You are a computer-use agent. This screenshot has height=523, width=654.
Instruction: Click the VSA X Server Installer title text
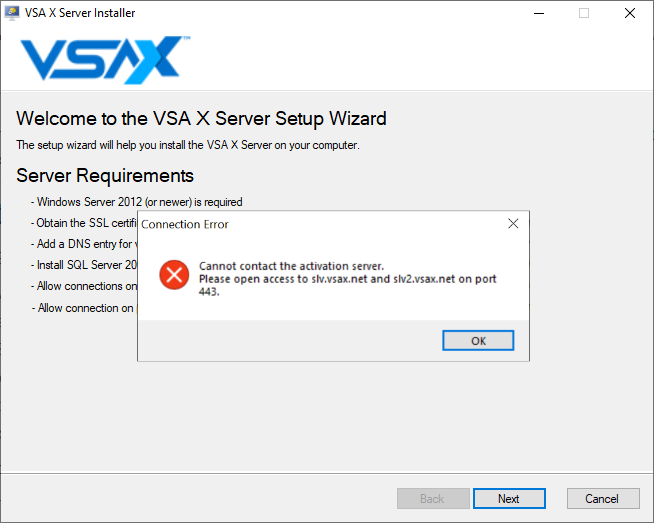(x=80, y=13)
